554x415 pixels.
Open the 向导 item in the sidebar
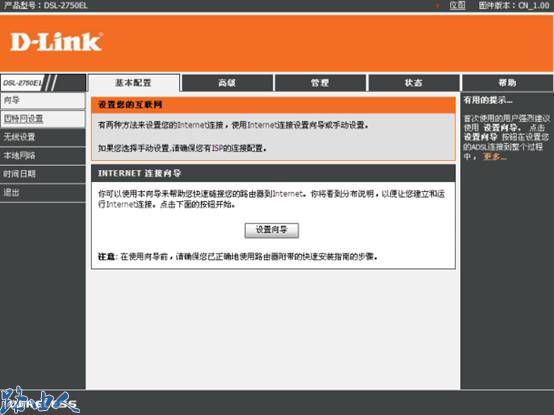(43, 101)
